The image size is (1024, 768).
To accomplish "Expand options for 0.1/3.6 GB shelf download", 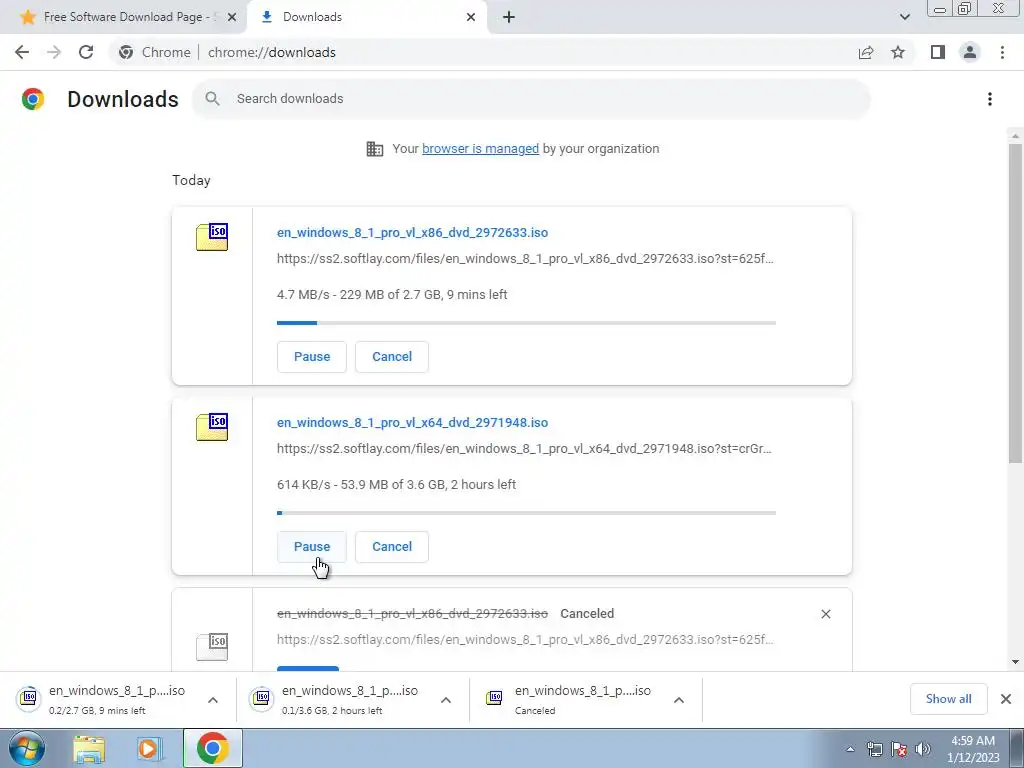I will click(446, 700).
